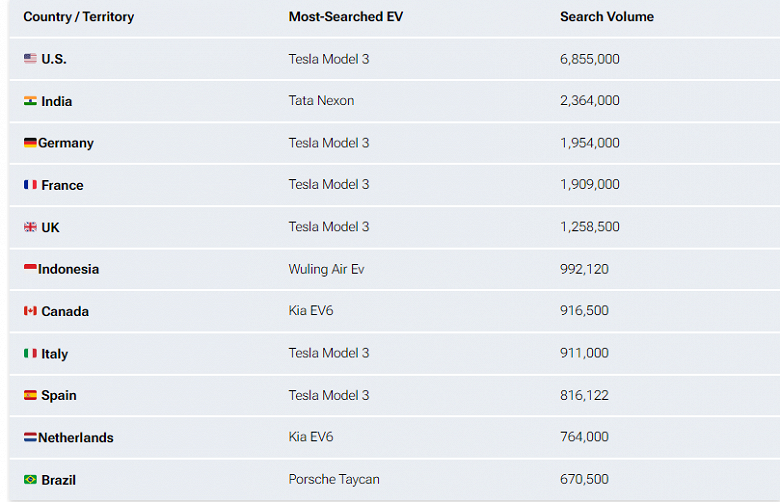Click the Spain flag icon
The height and width of the screenshot is (502, 780).
coord(30,396)
